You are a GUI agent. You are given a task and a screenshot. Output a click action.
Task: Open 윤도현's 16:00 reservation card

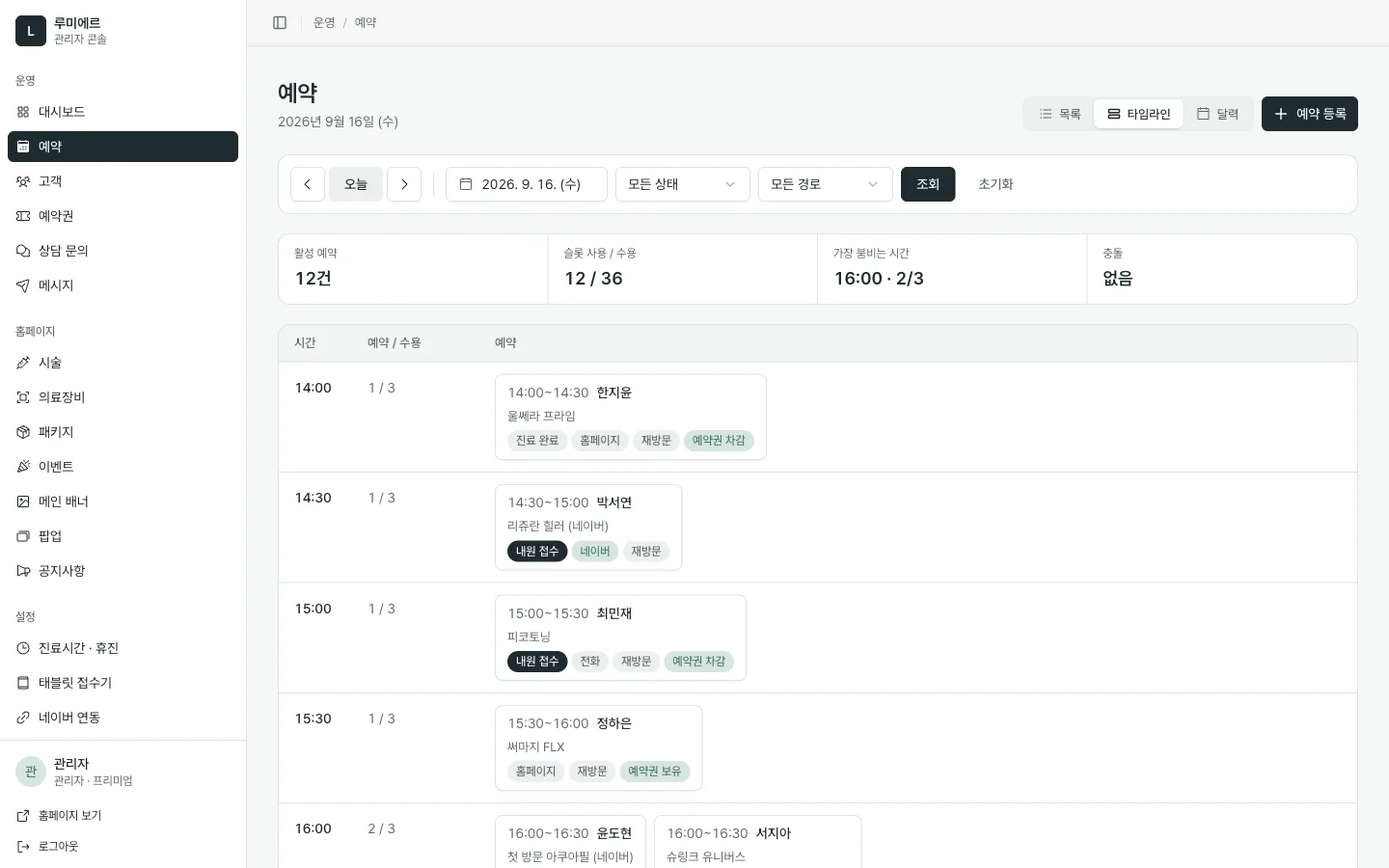(x=570, y=842)
